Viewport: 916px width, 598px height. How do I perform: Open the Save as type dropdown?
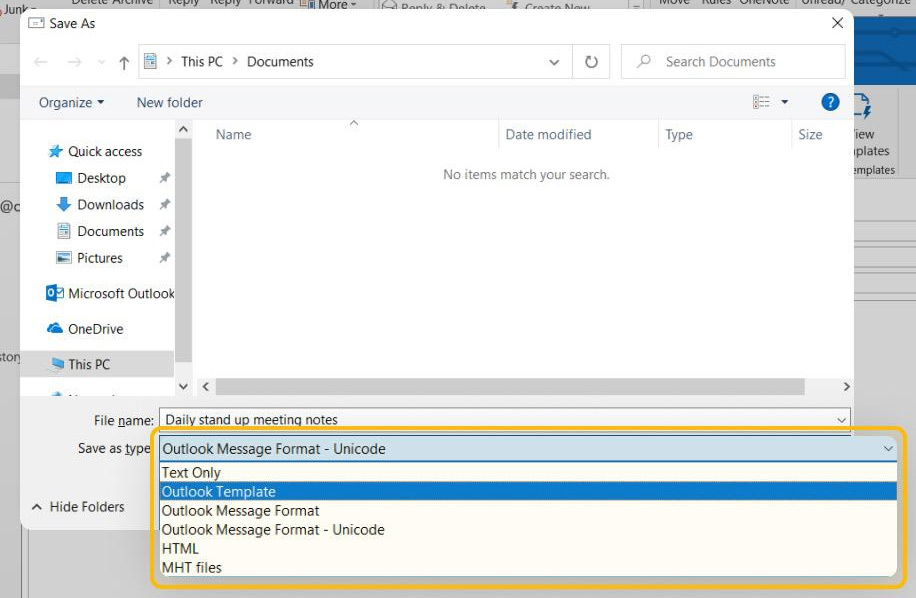click(887, 448)
